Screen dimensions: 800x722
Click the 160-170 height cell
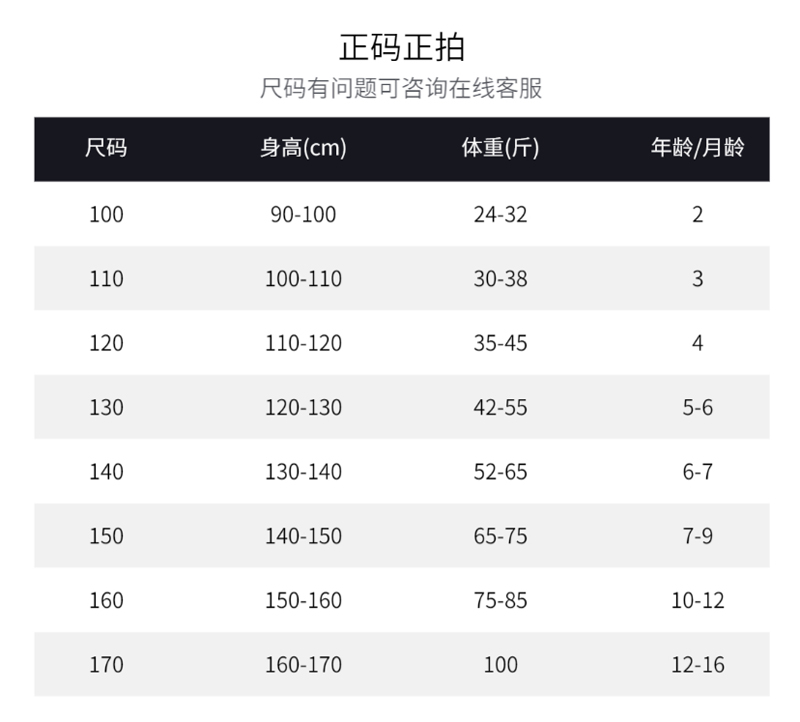click(x=303, y=665)
